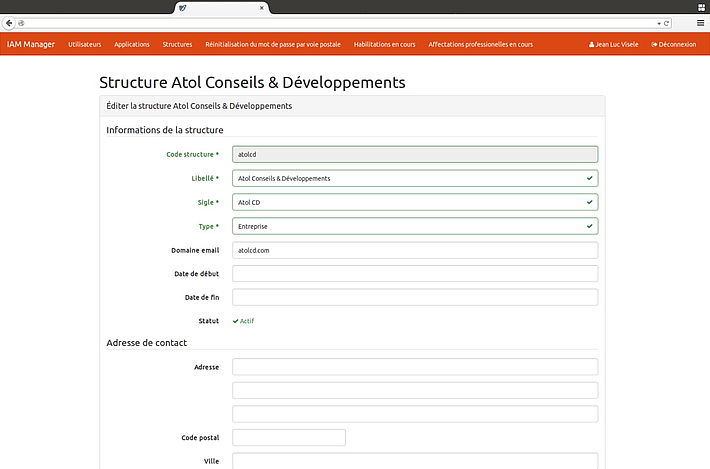
Task: Open the Type dropdown showing Entreprise
Action: tap(415, 226)
